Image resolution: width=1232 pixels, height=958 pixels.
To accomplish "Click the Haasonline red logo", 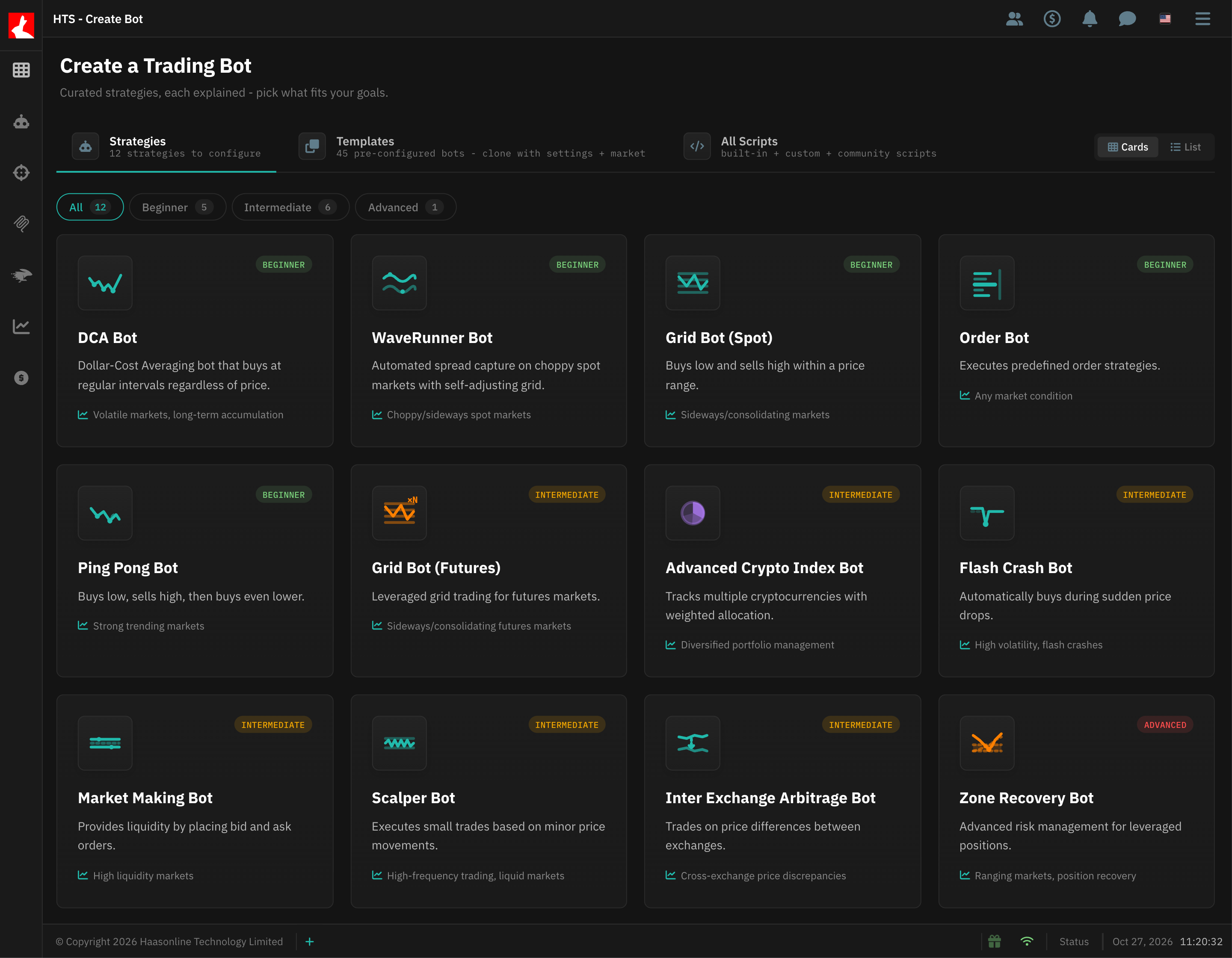I will click(21, 25).
